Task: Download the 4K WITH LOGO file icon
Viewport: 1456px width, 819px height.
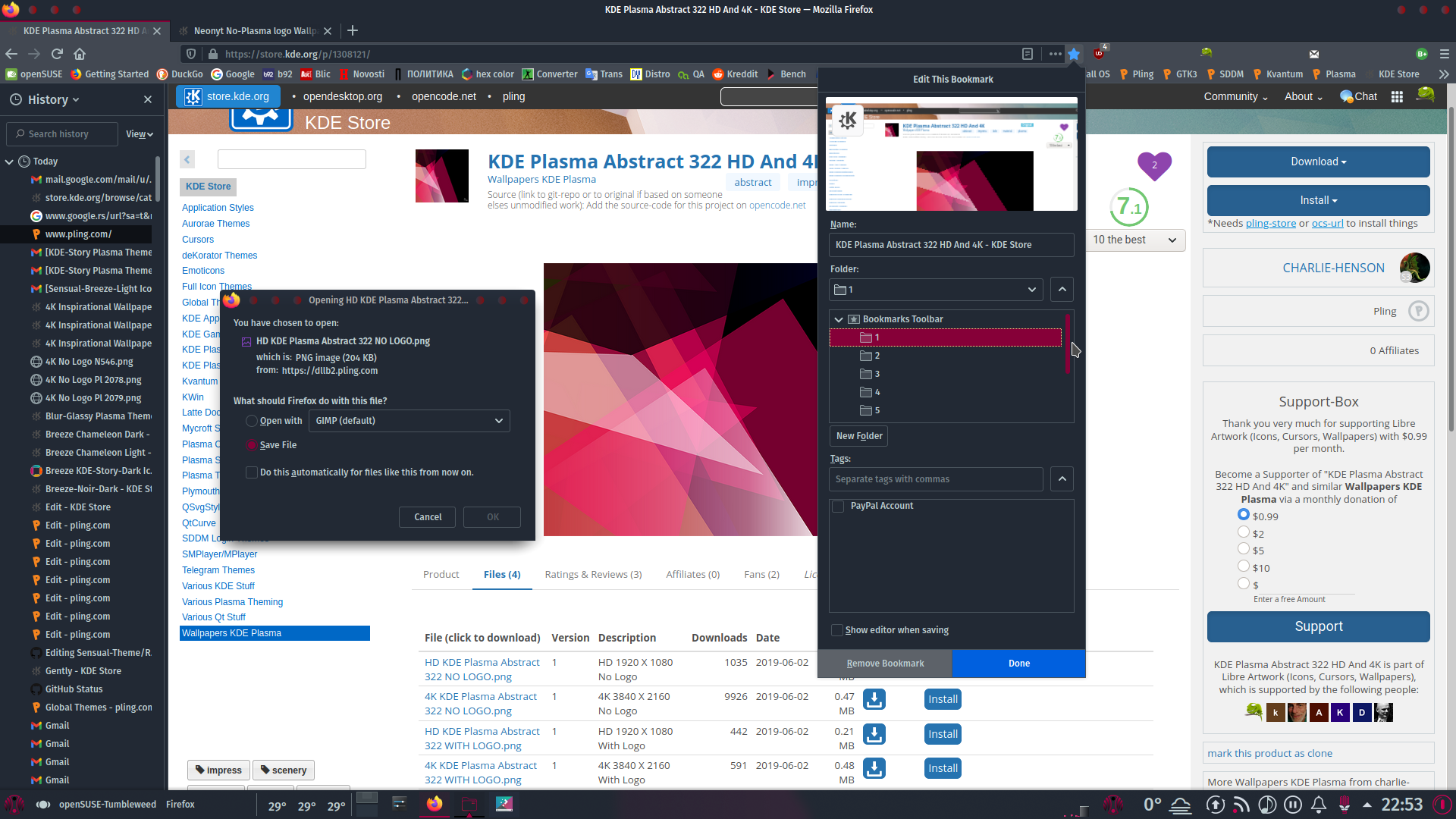Action: tap(874, 768)
